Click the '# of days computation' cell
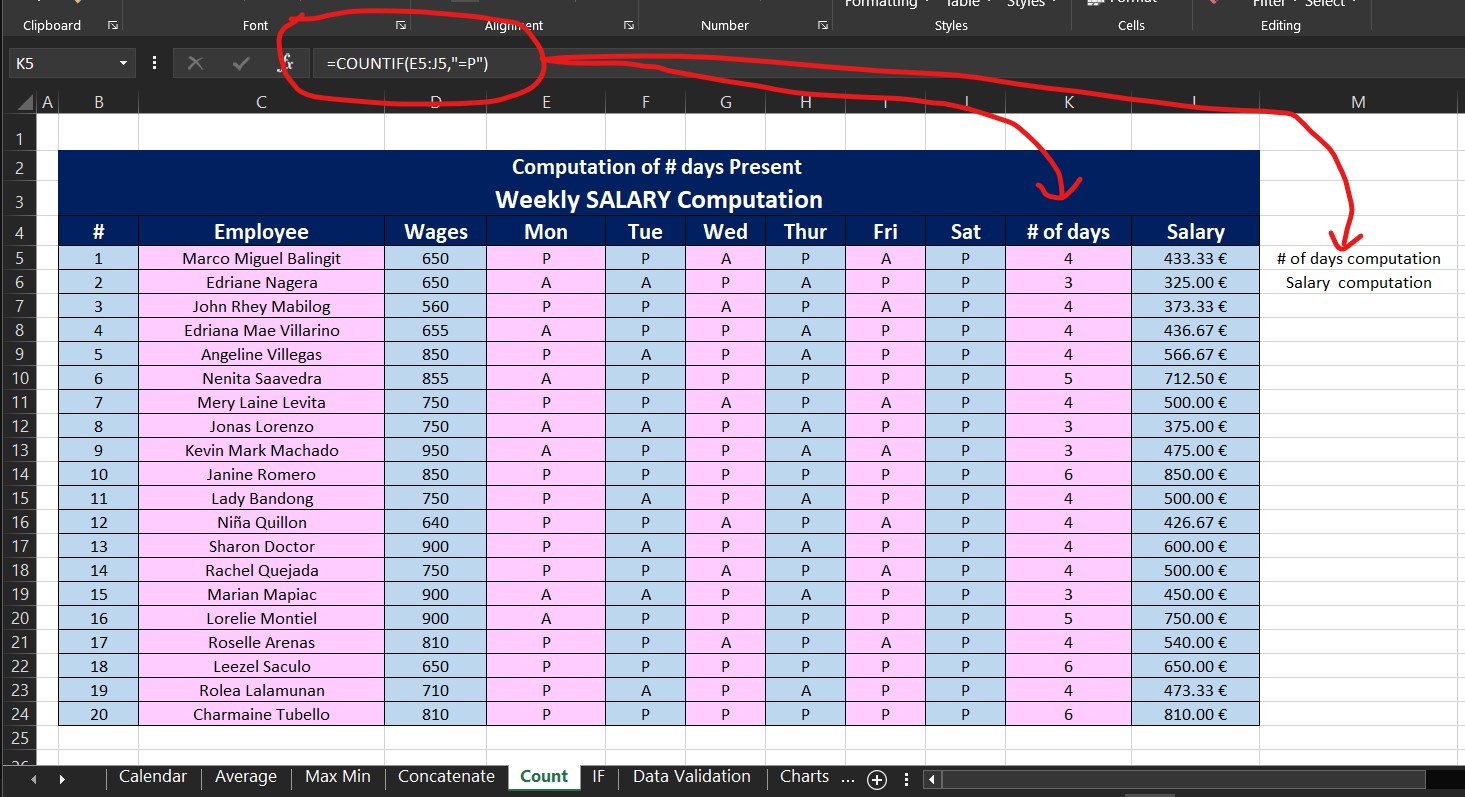The image size is (1465, 797). pyautogui.click(x=1358, y=258)
